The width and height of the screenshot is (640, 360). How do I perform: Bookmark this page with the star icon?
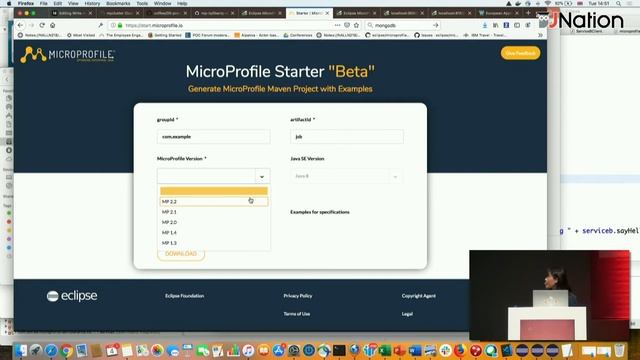coord(356,25)
